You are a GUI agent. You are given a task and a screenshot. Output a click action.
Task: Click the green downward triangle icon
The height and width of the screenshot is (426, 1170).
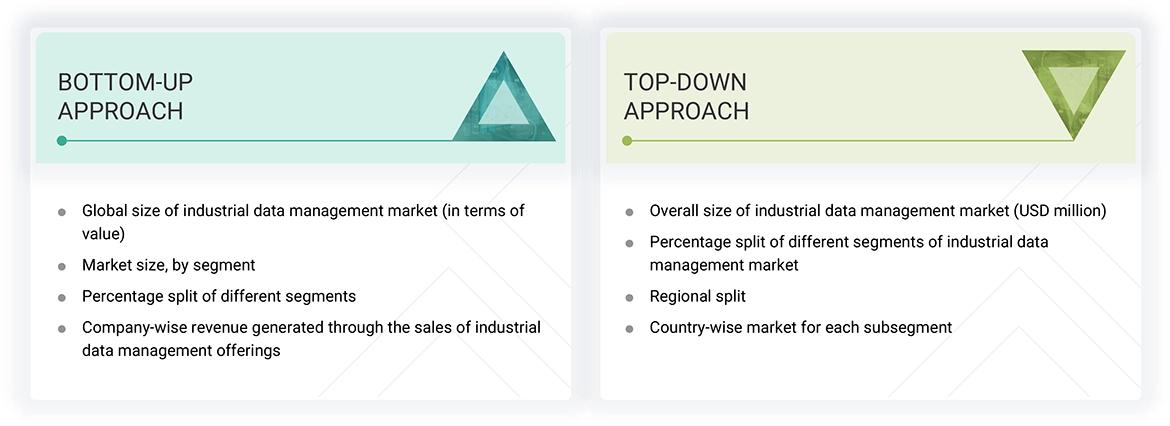(1073, 91)
